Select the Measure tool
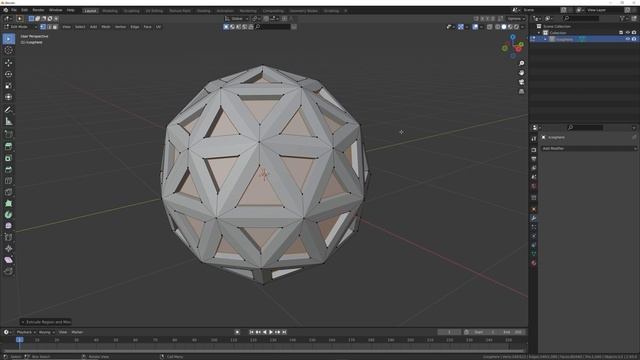This screenshot has width=640, height=360. click(9, 121)
